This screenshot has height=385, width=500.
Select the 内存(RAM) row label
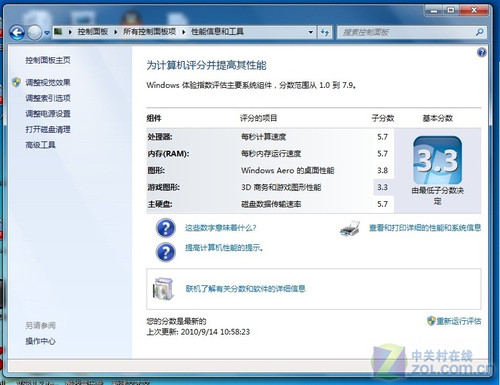(x=168, y=154)
